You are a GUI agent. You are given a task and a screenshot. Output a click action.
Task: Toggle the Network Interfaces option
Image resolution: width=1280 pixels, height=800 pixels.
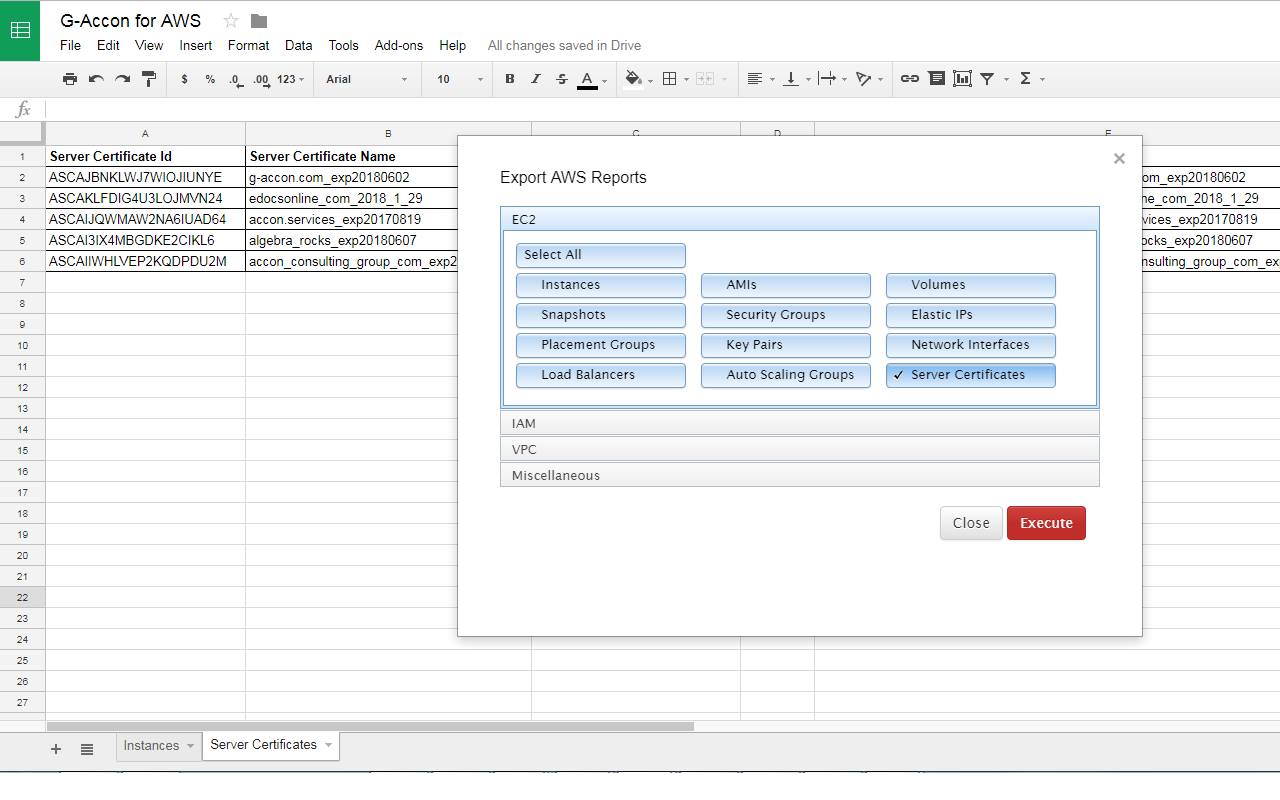(x=971, y=345)
